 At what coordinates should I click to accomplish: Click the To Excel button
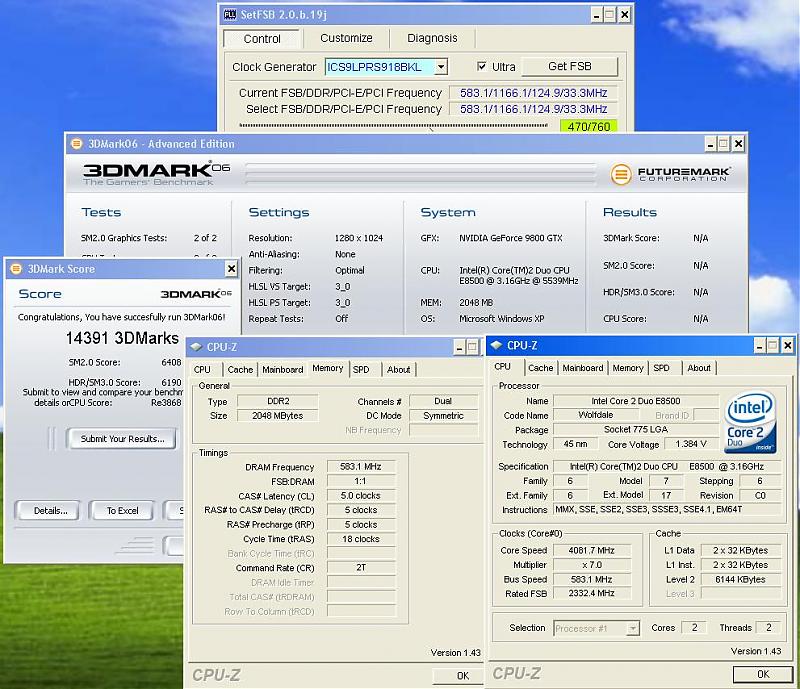pos(122,510)
